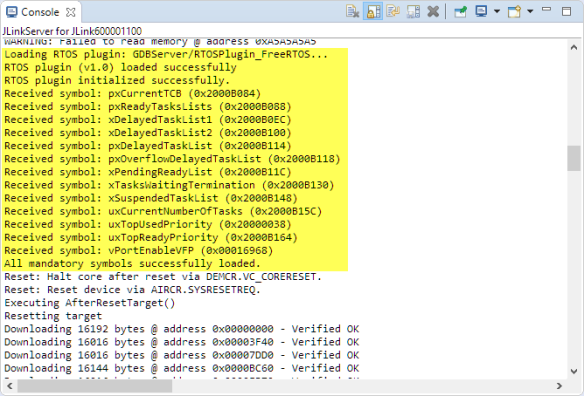Click the JLinkServer for JLink600001100 title
This screenshot has width=584, height=396.
pyautogui.click(x=72, y=31)
